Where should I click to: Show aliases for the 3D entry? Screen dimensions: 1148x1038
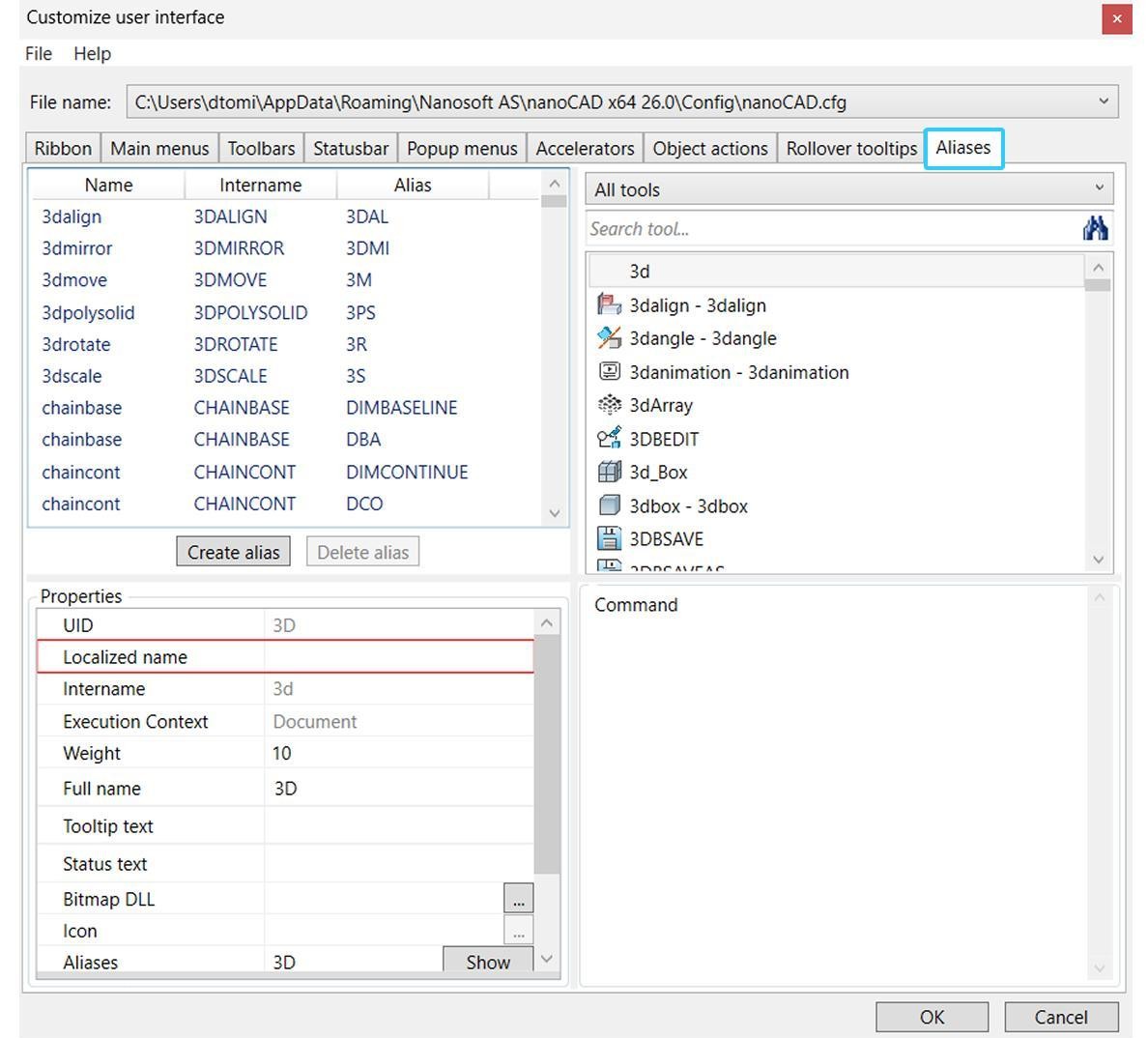point(488,961)
